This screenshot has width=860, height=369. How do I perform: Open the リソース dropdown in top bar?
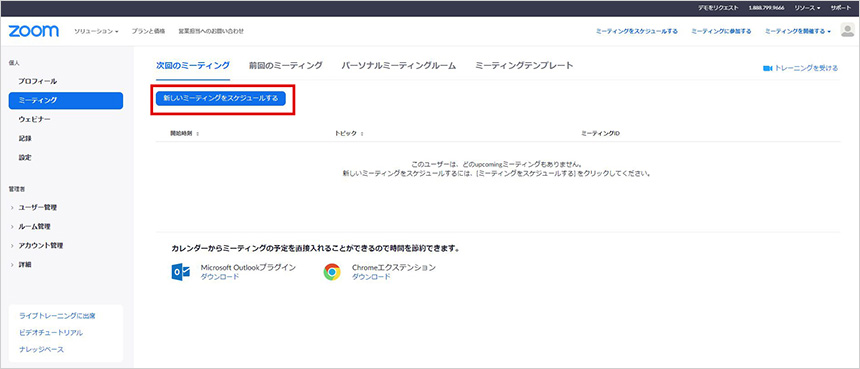pos(807,8)
